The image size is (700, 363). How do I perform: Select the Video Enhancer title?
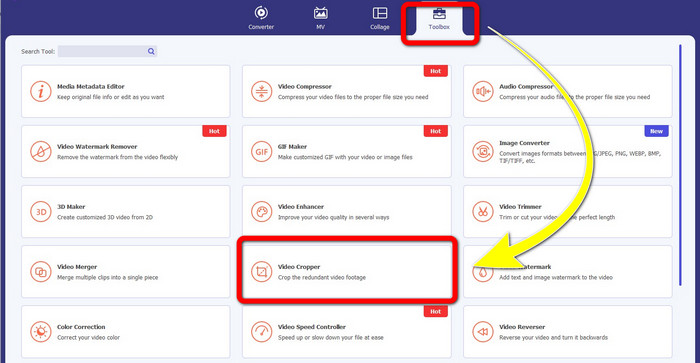pos(301,207)
